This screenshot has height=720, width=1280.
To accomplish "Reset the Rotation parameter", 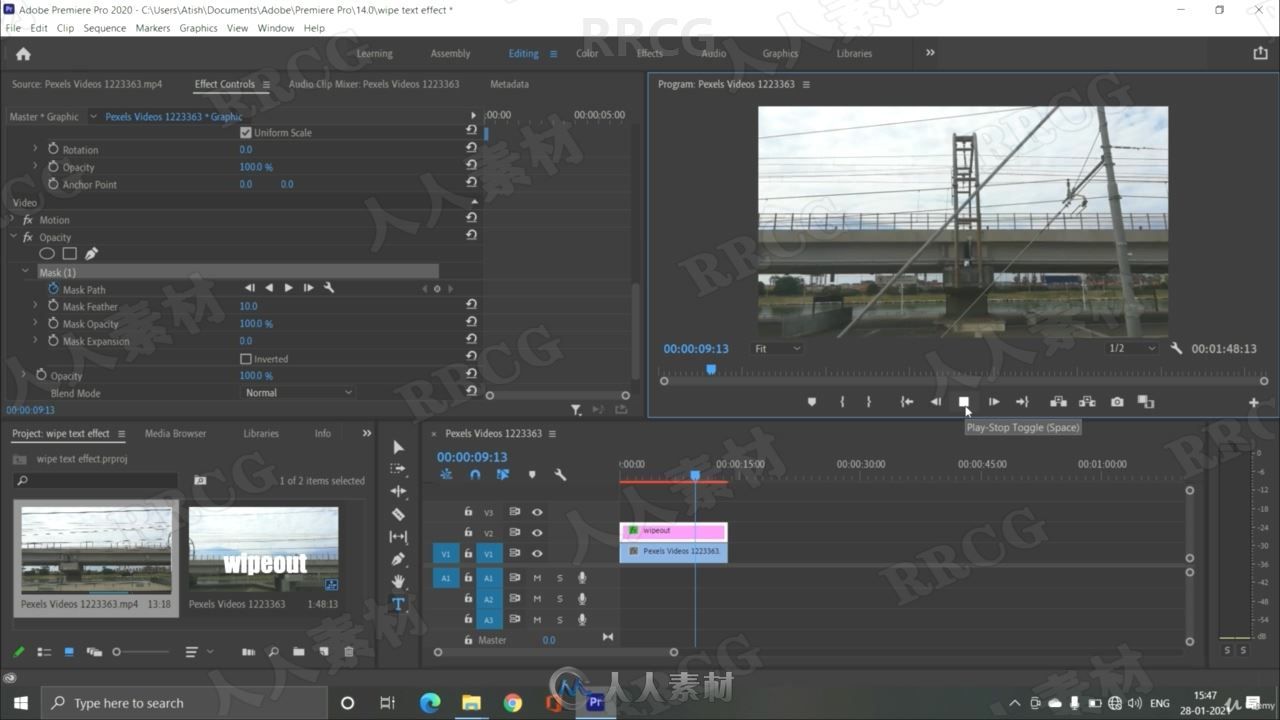I will 471,148.
